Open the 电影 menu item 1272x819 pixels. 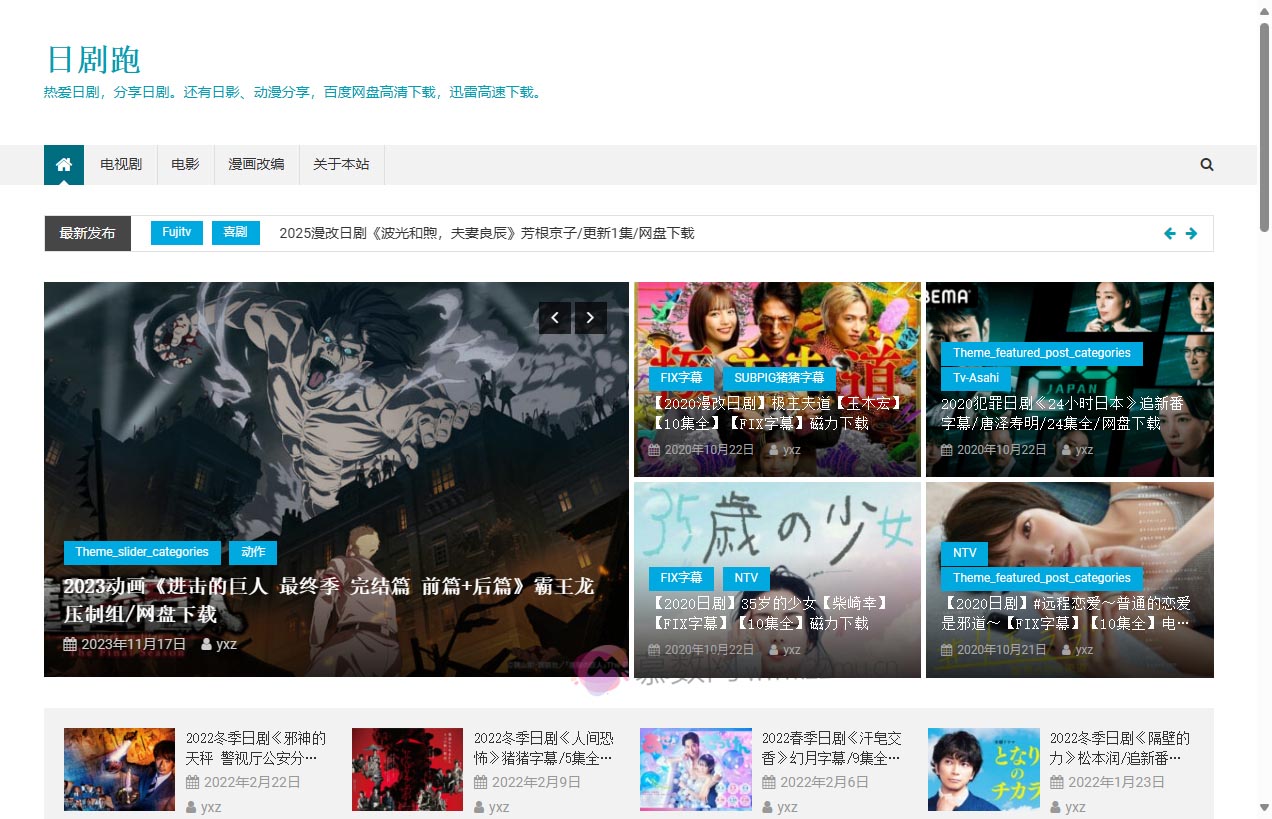[x=185, y=165]
